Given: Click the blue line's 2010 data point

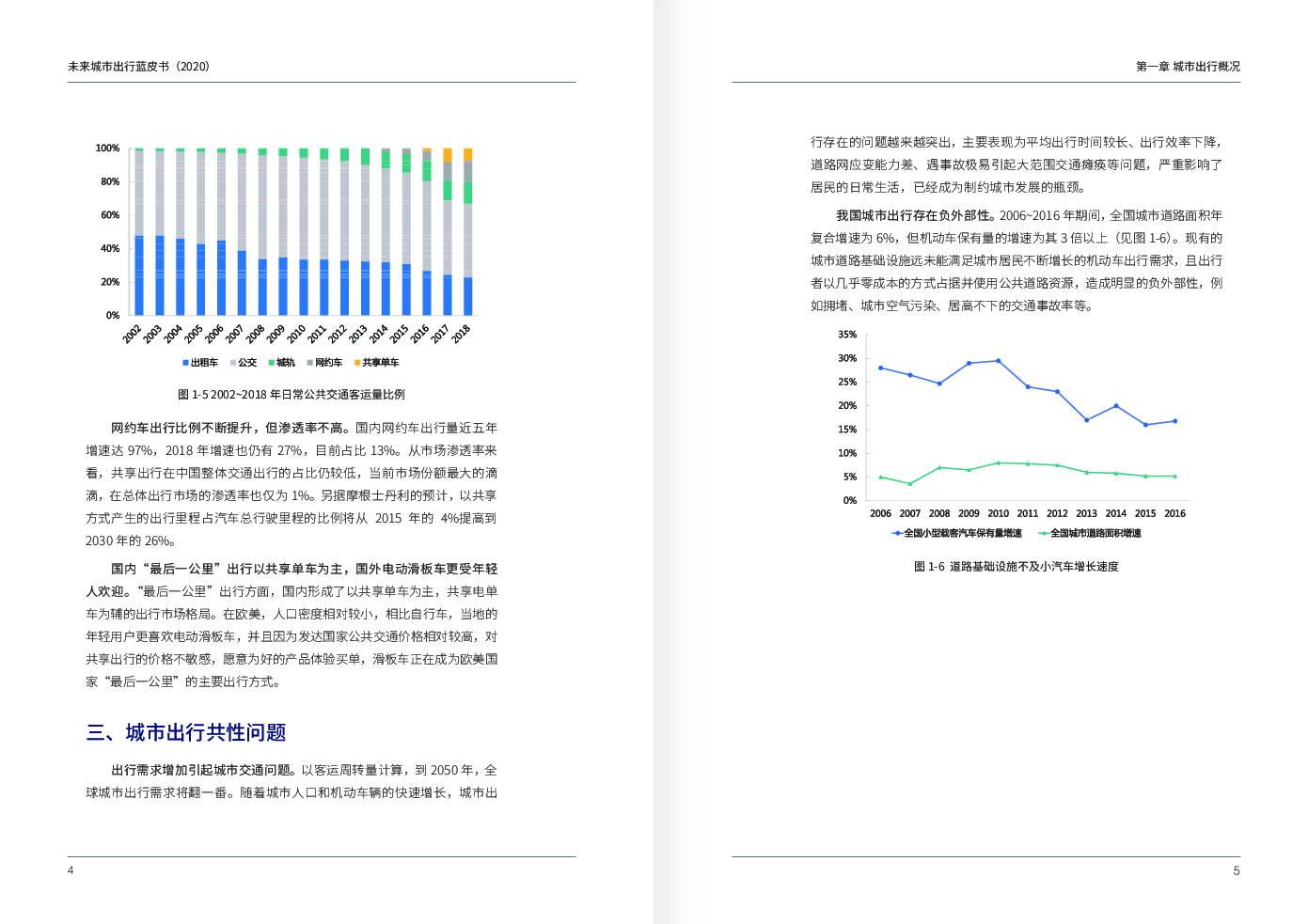Looking at the screenshot, I should pos(998,361).
